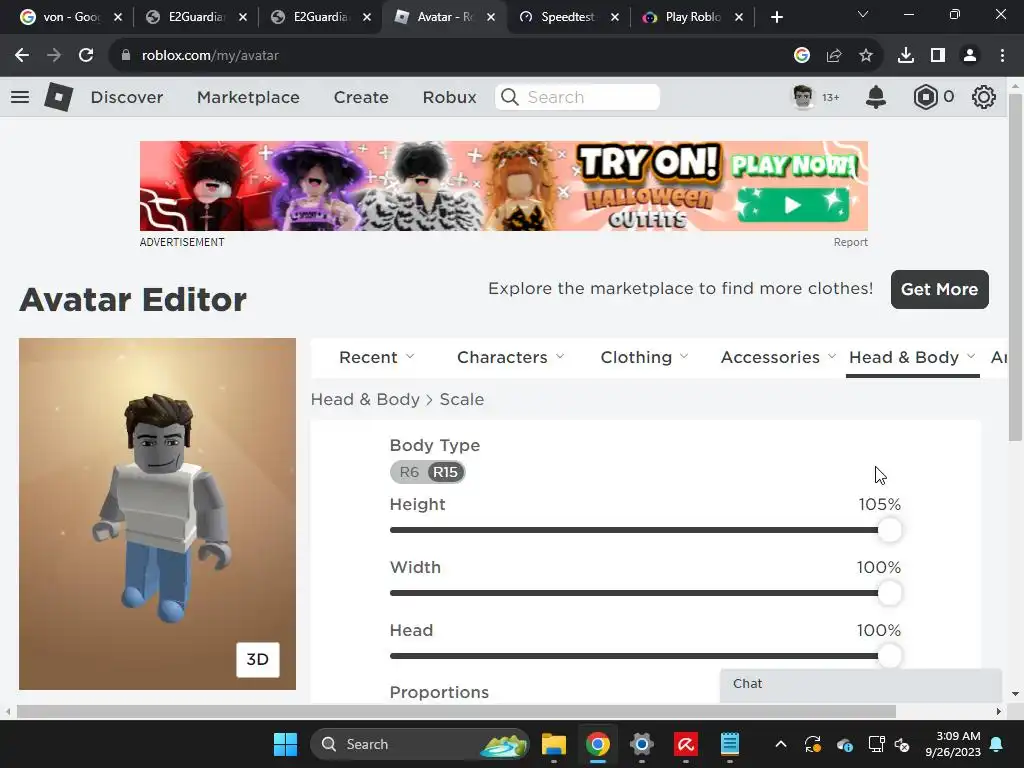Open the Create page
The height and width of the screenshot is (768, 1024).
[x=361, y=97]
